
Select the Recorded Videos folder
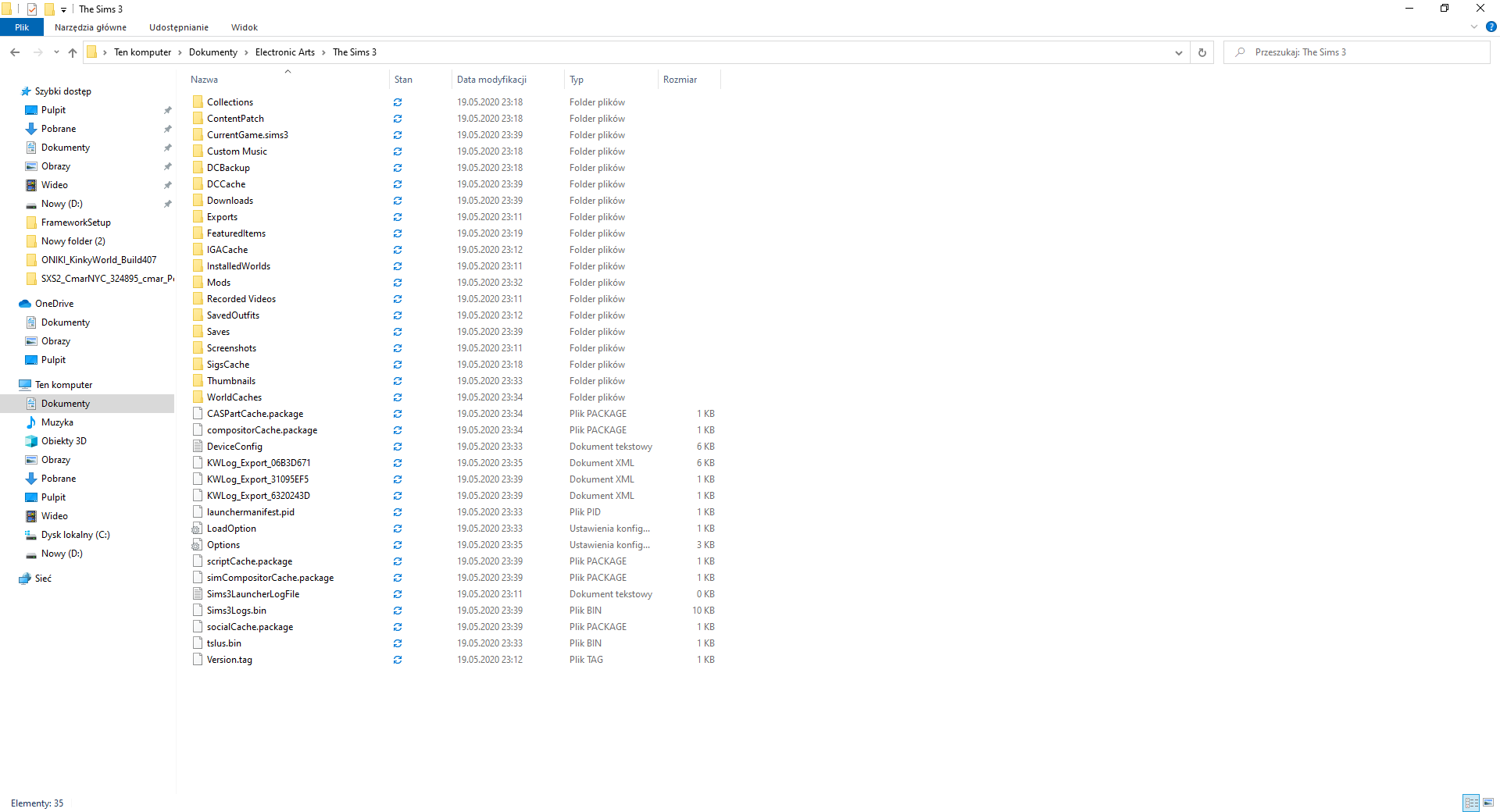coord(241,299)
